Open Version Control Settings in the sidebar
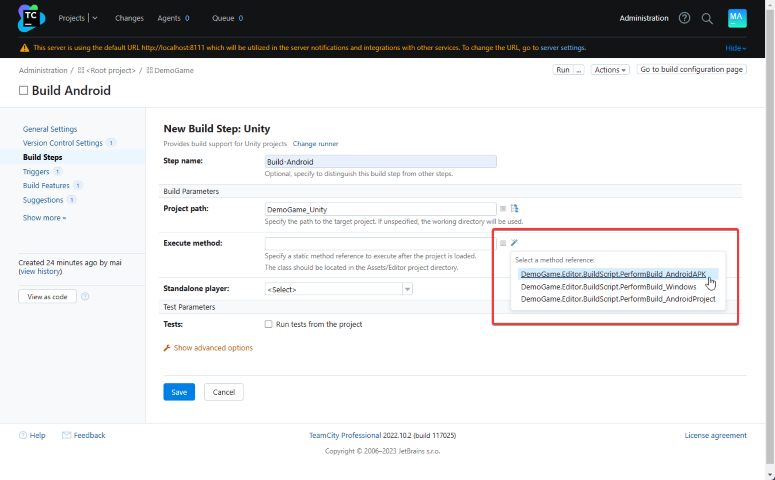The height and width of the screenshot is (480, 775). coord(62,143)
